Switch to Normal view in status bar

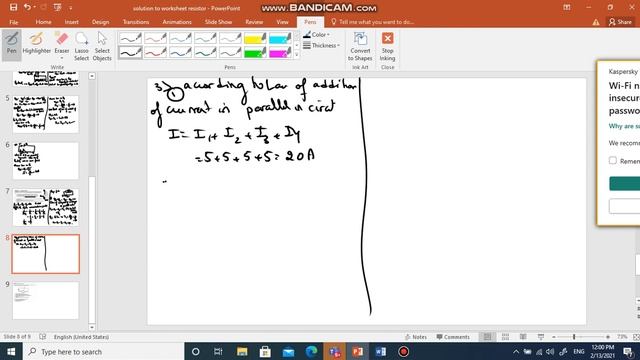coord(487,337)
